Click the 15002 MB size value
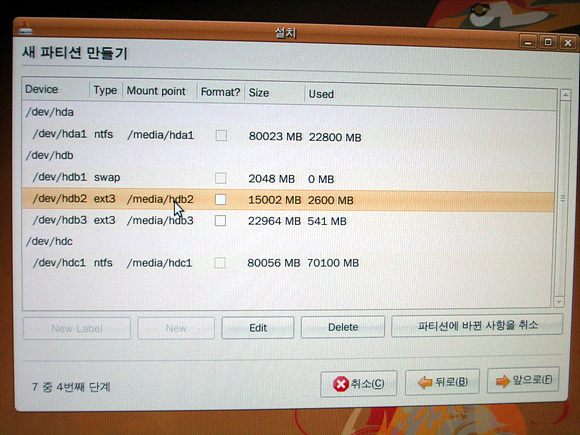The image size is (580, 435). tap(274, 200)
